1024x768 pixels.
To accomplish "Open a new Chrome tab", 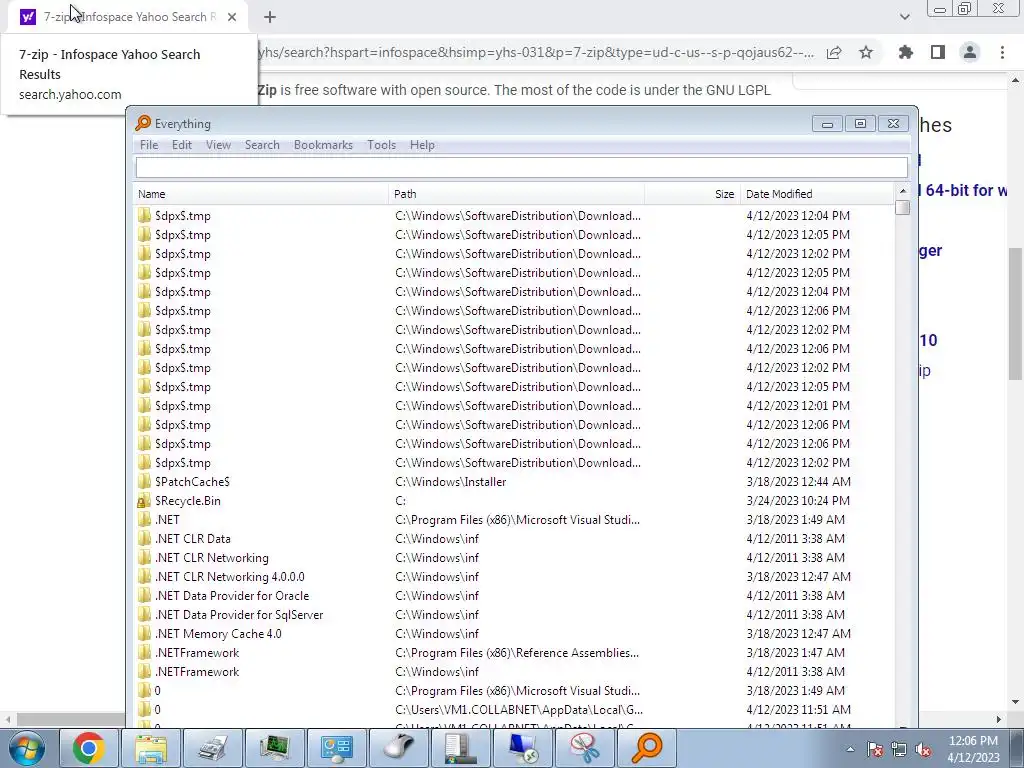I will 270,17.
